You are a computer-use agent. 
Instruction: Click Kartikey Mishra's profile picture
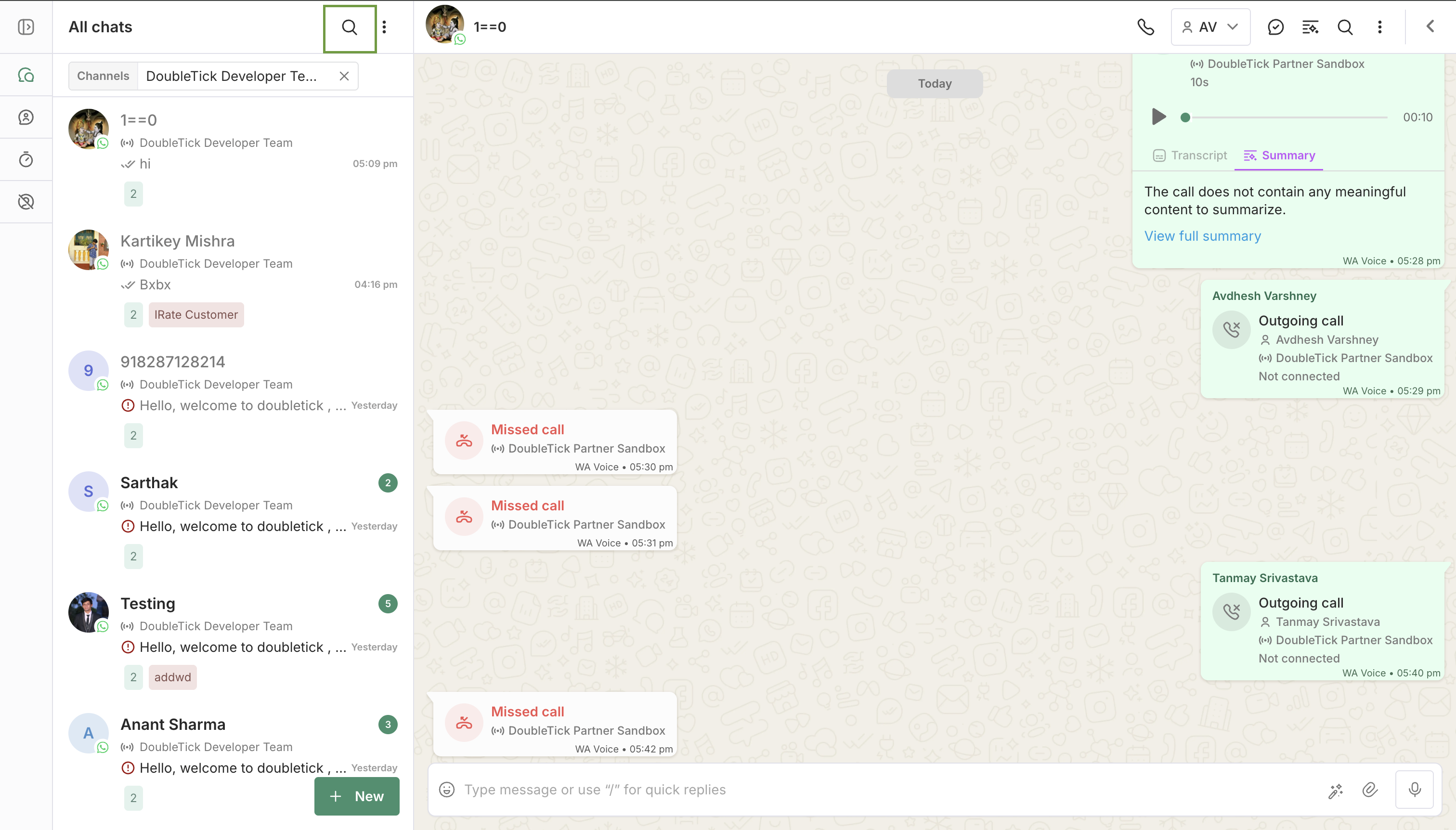[x=89, y=250]
